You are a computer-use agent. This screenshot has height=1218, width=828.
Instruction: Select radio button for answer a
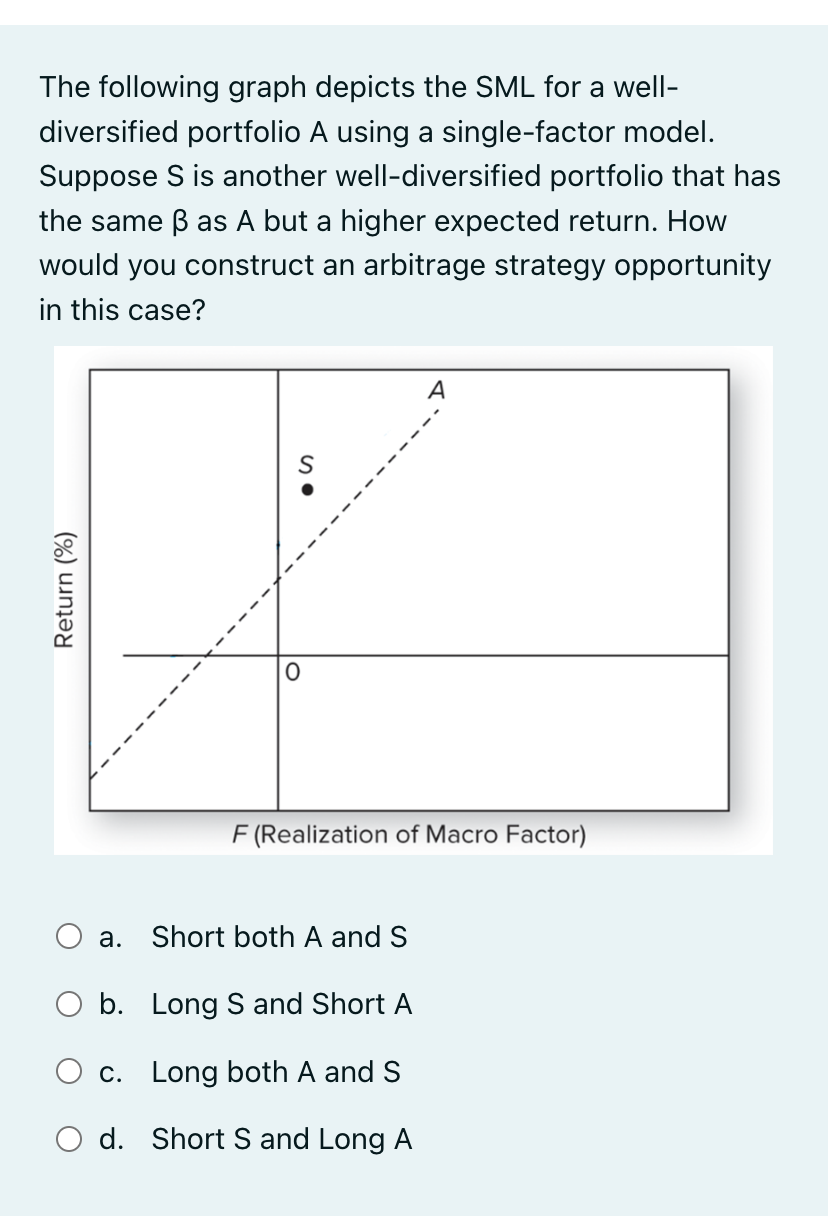(x=69, y=937)
